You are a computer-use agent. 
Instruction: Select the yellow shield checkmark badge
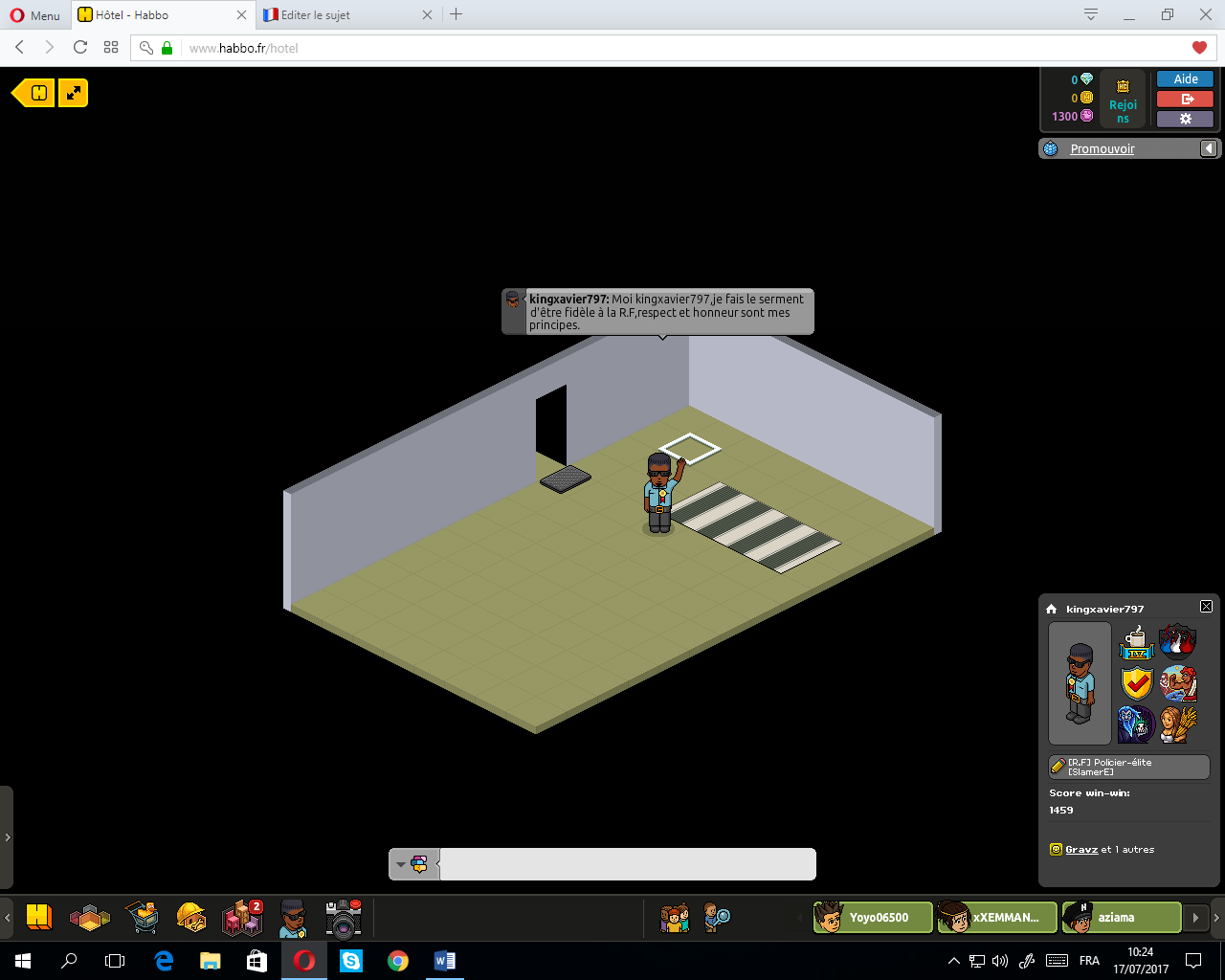[x=1136, y=683]
